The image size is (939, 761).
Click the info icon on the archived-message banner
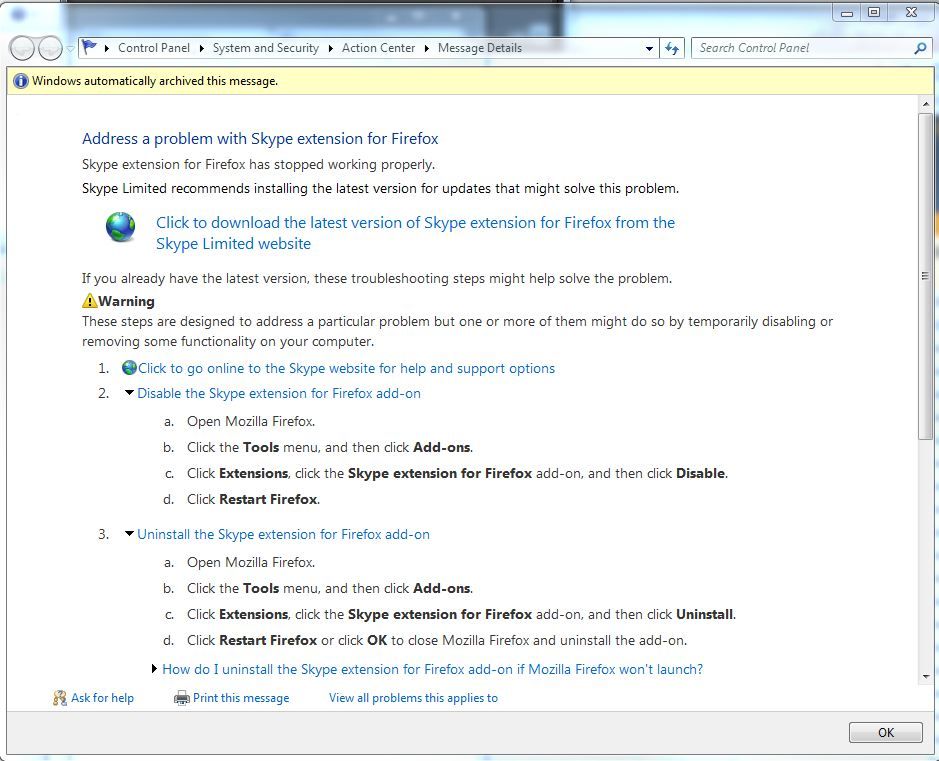[x=21, y=80]
